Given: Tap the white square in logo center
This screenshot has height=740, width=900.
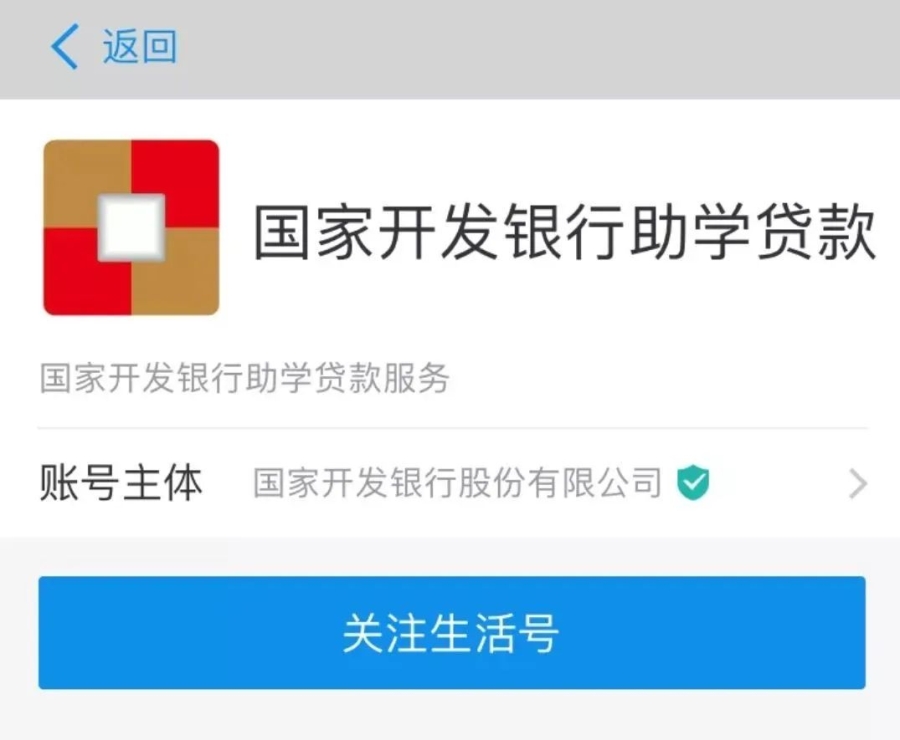Looking at the screenshot, I should click(x=131, y=227).
